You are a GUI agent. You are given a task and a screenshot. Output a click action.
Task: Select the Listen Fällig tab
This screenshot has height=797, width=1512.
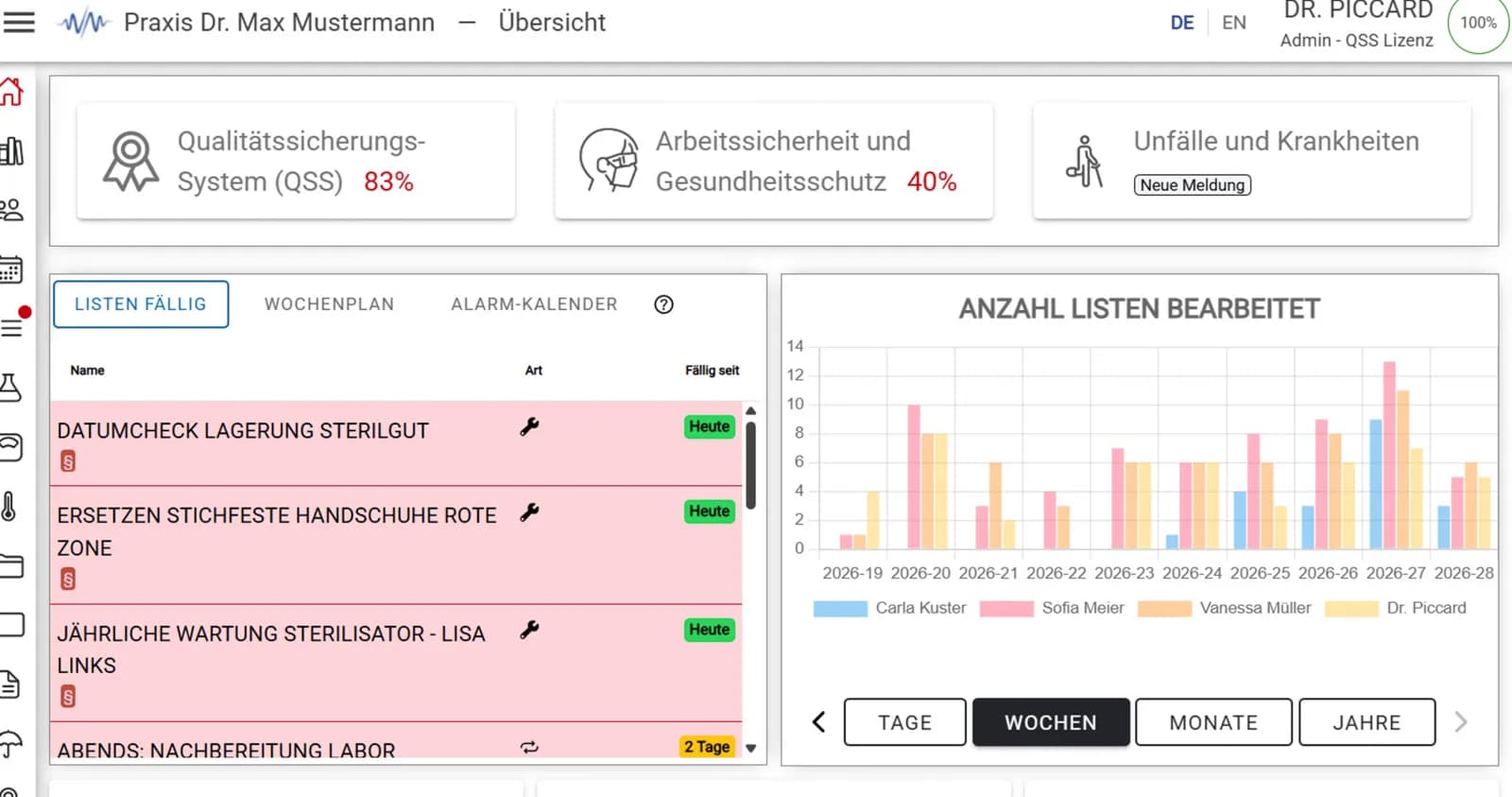pos(141,304)
